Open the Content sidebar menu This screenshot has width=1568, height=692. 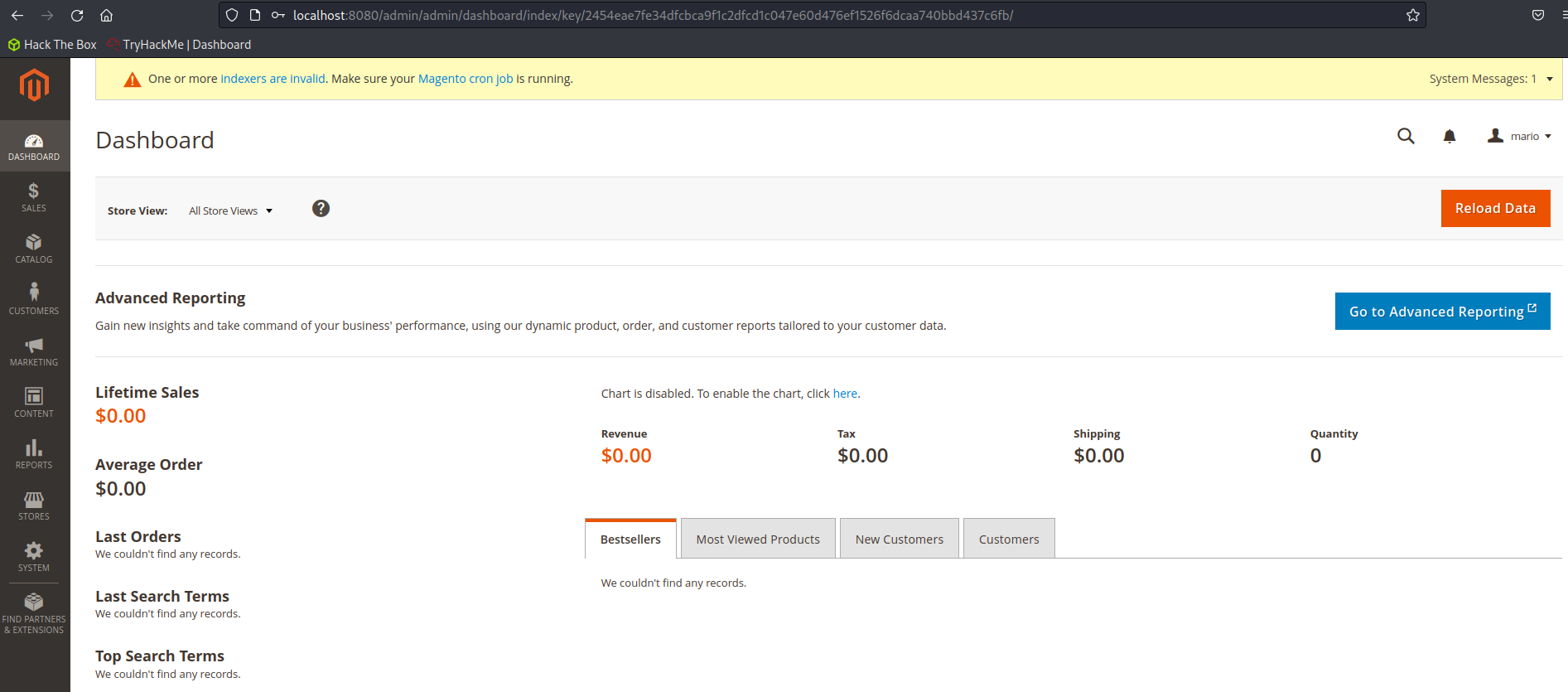(x=34, y=403)
